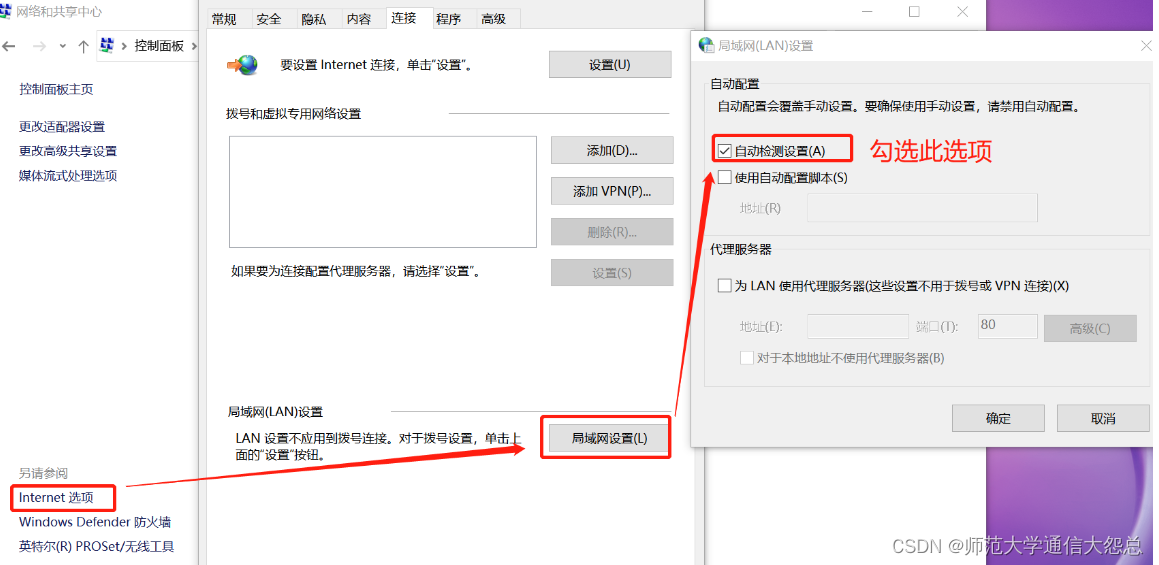The image size is (1159, 565).
Task: Close the 局域网(LAN)设置 dialog
Action: tap(1146, 46)
